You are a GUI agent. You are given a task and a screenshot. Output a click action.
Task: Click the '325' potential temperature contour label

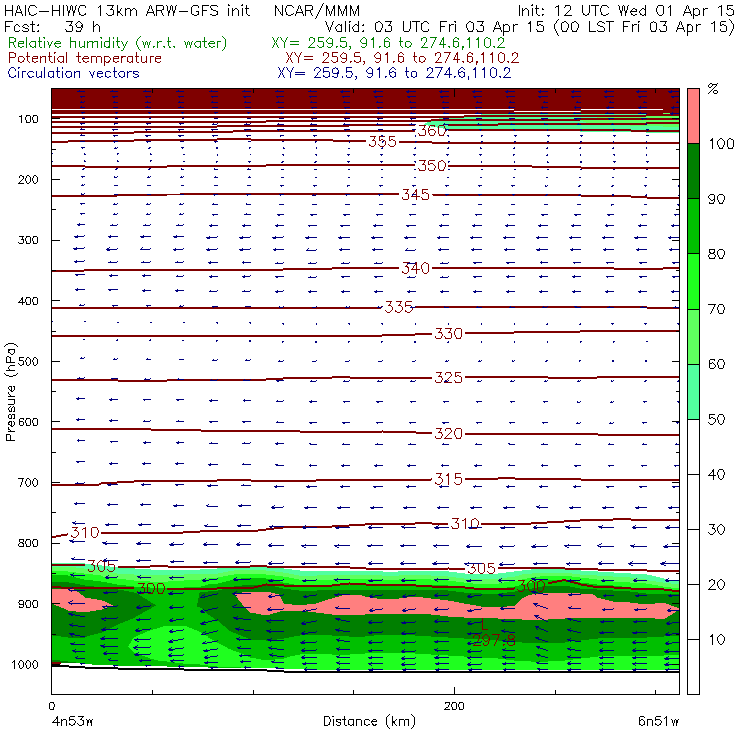[x=449, y=378]
